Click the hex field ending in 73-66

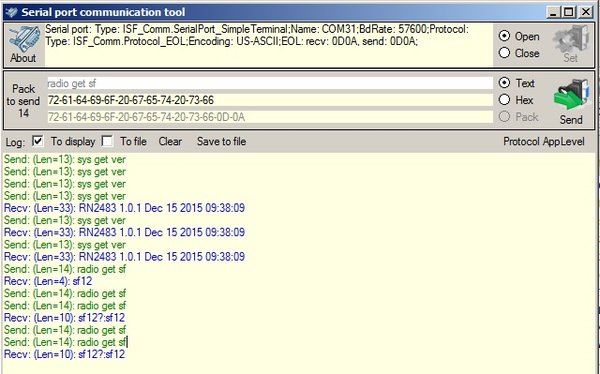point(270,100)
